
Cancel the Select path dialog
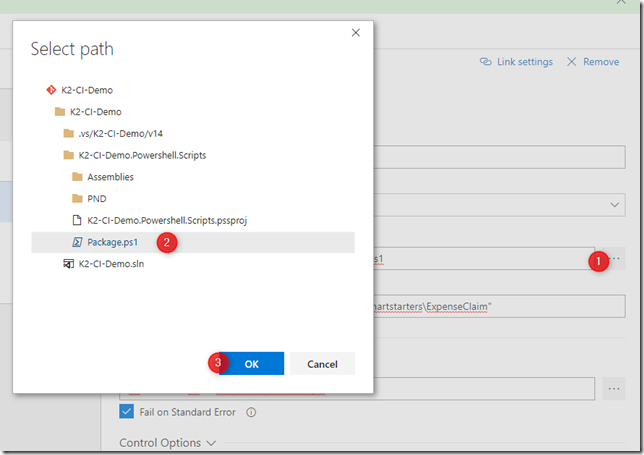322,364
